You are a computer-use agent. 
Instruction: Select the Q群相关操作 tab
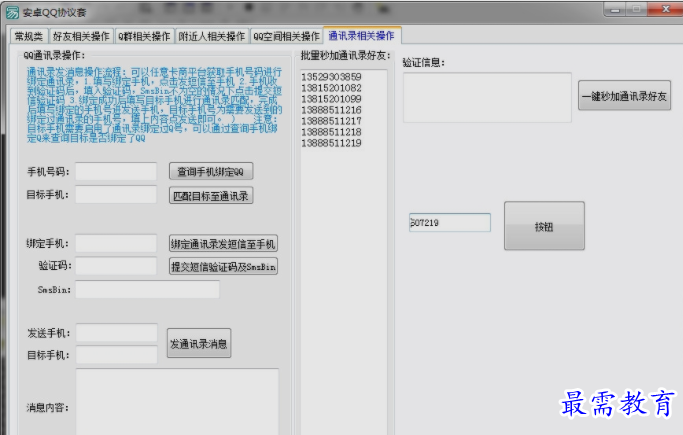tap(144, 36)
